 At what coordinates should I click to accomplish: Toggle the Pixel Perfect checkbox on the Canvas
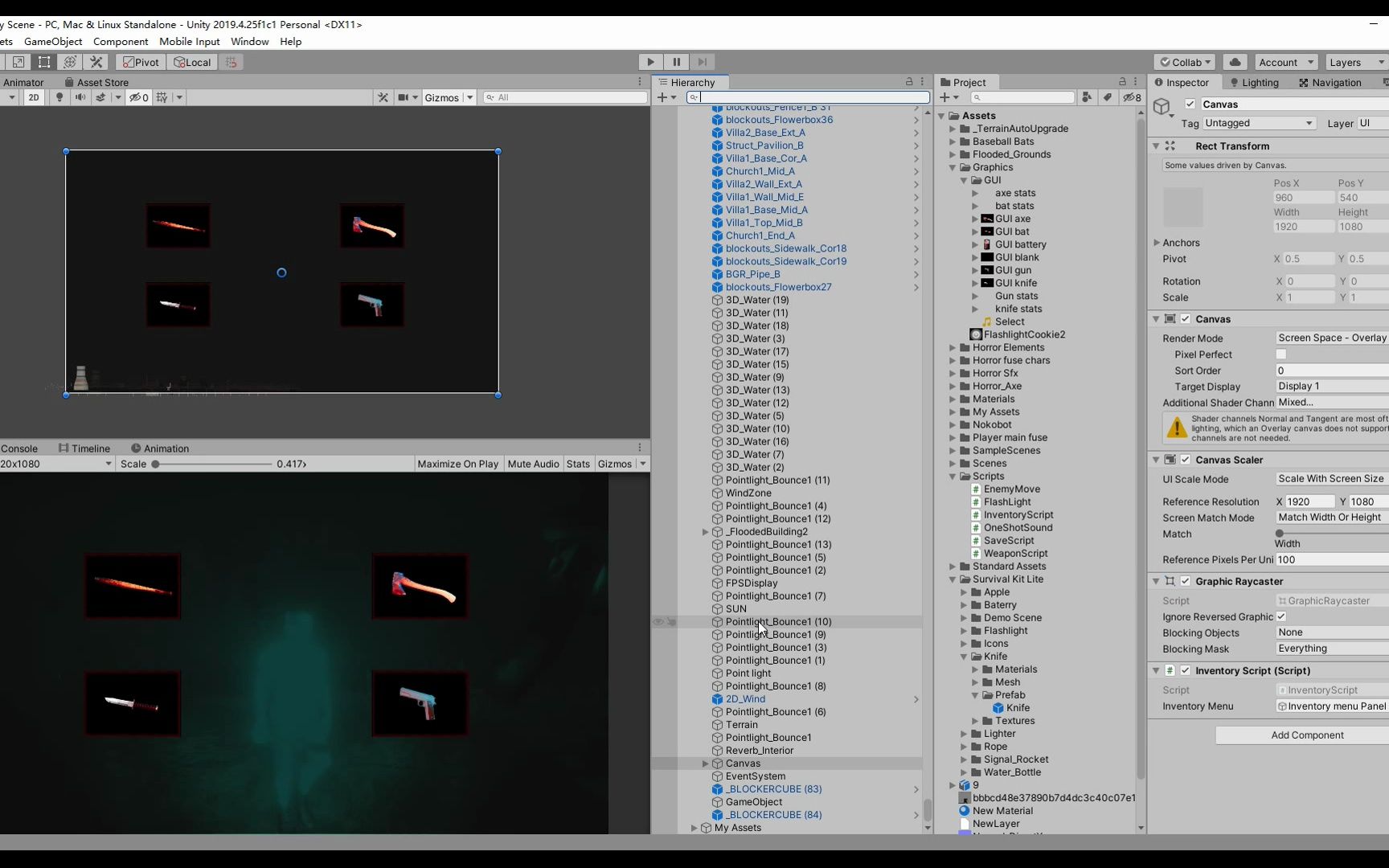tap(1280, 354)
